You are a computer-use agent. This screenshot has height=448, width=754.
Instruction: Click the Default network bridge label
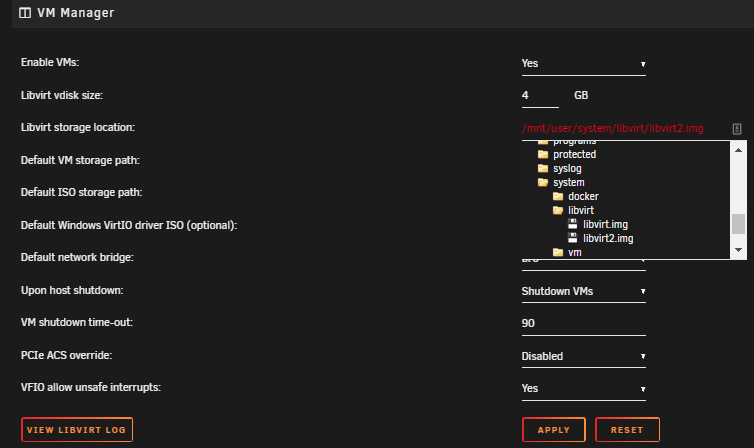click(x=77, y=258)
